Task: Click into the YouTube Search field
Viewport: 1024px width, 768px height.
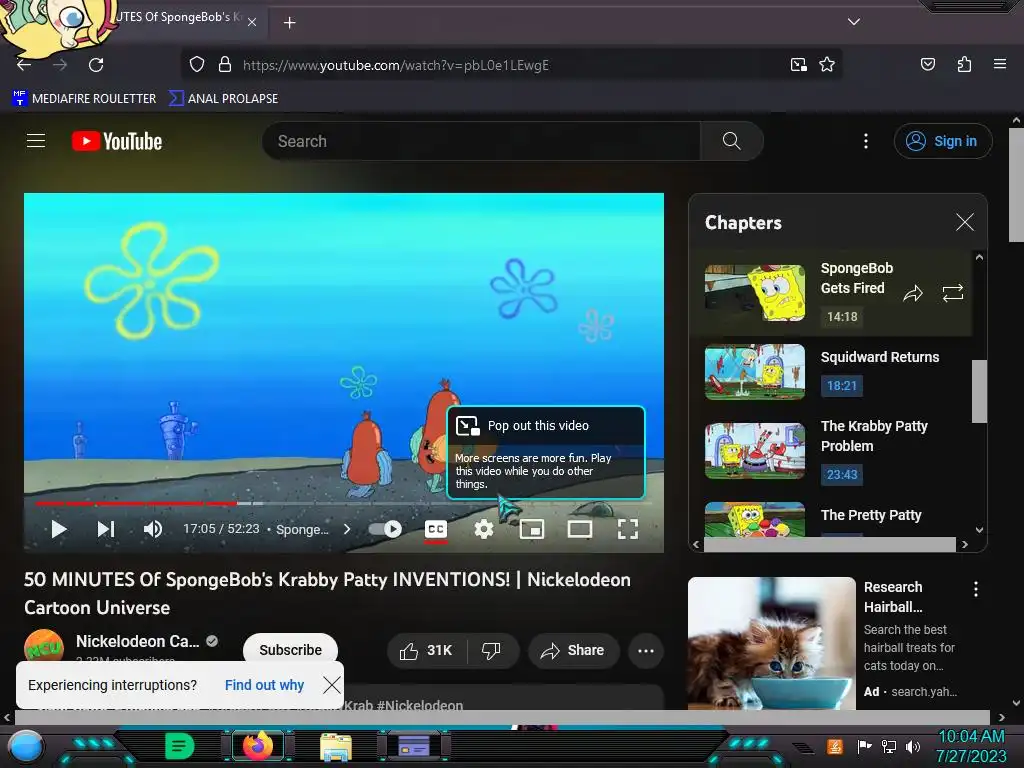Action: click(x=481, y=141)
